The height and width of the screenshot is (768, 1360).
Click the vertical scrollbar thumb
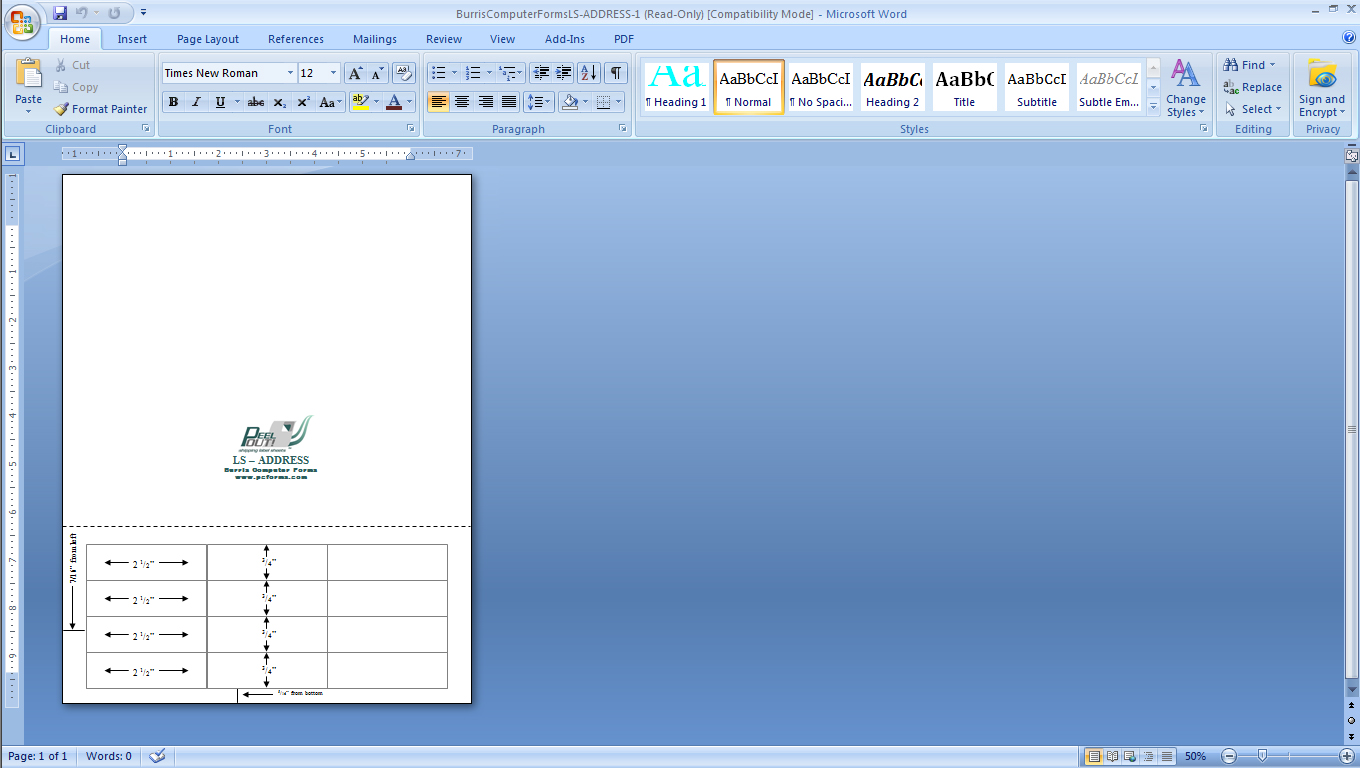pyautogui.click(x=1352, y=429)
